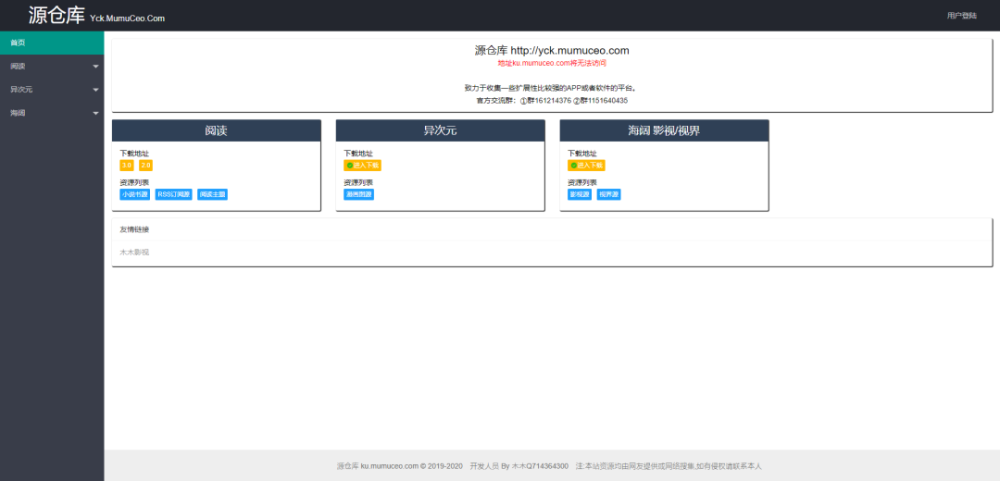
Task: Click the 用户登陆 link in top bar
Action: pos(961,15)
